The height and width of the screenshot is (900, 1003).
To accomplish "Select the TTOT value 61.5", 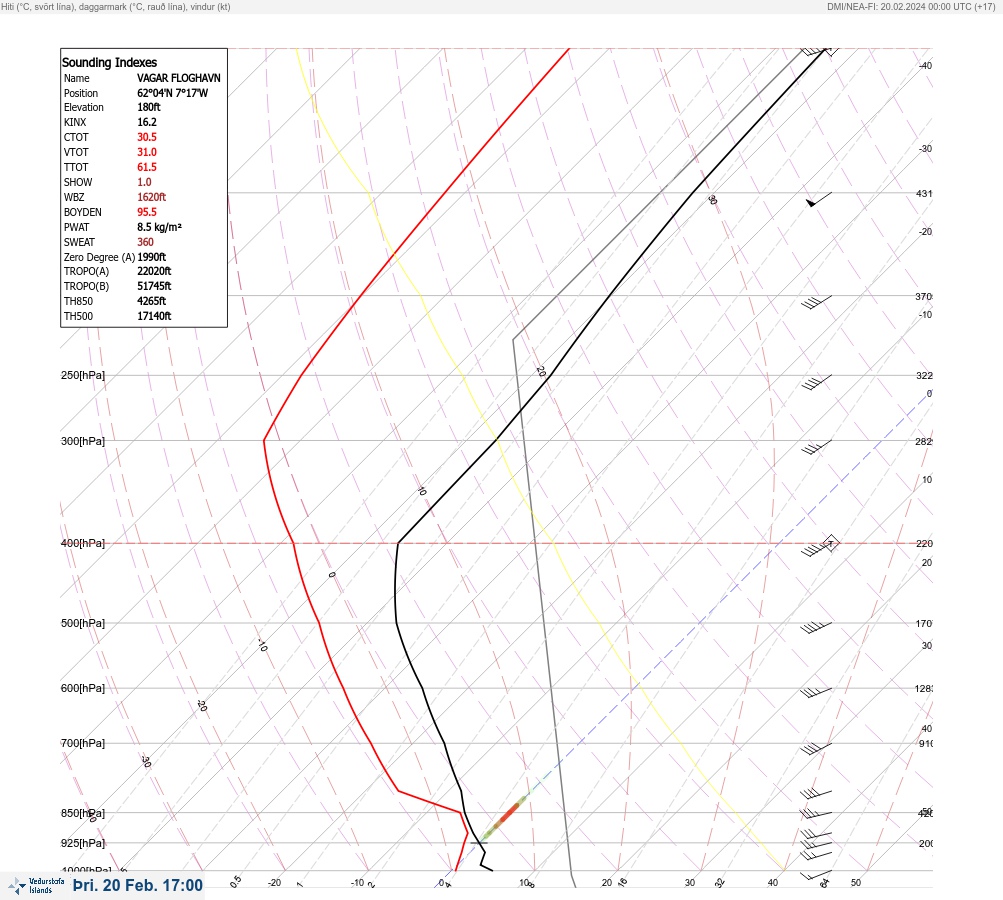I will (146, 167).
